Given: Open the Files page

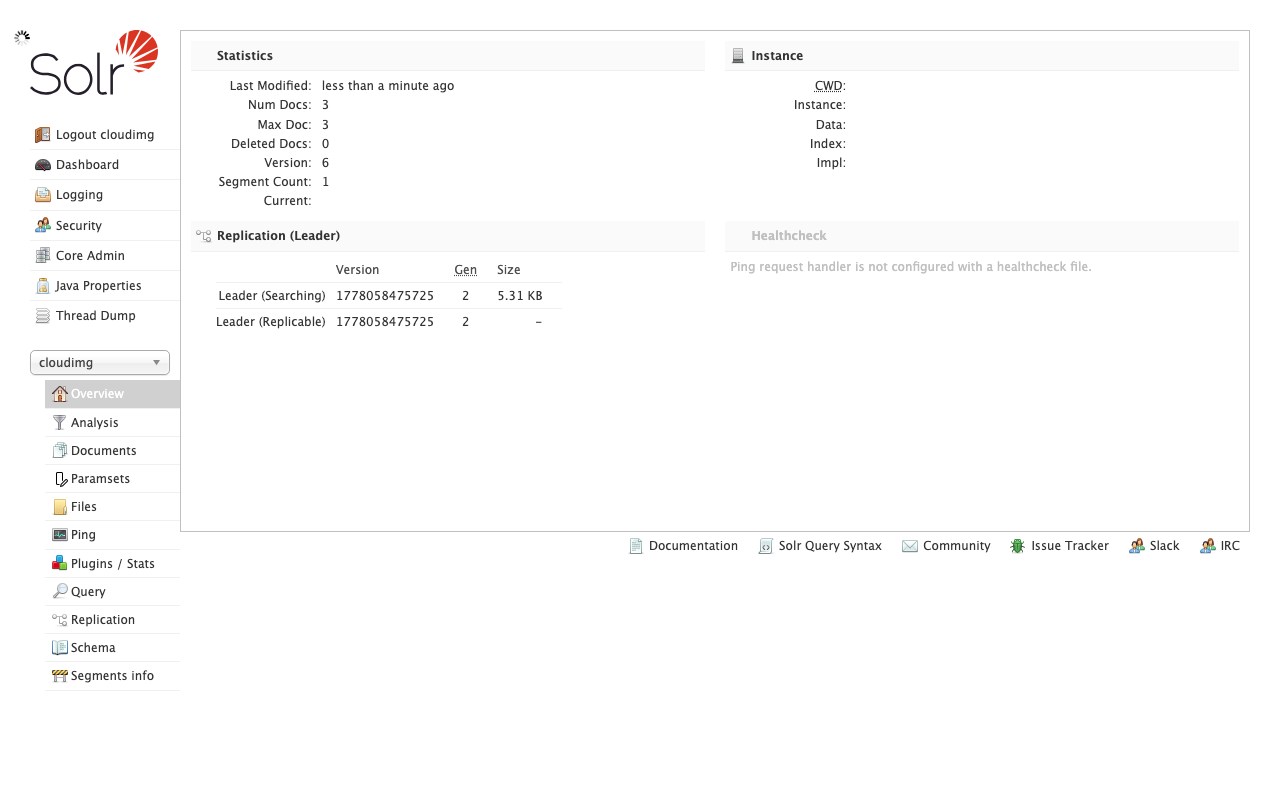Looking at the screenshot, I should (113, 507).
